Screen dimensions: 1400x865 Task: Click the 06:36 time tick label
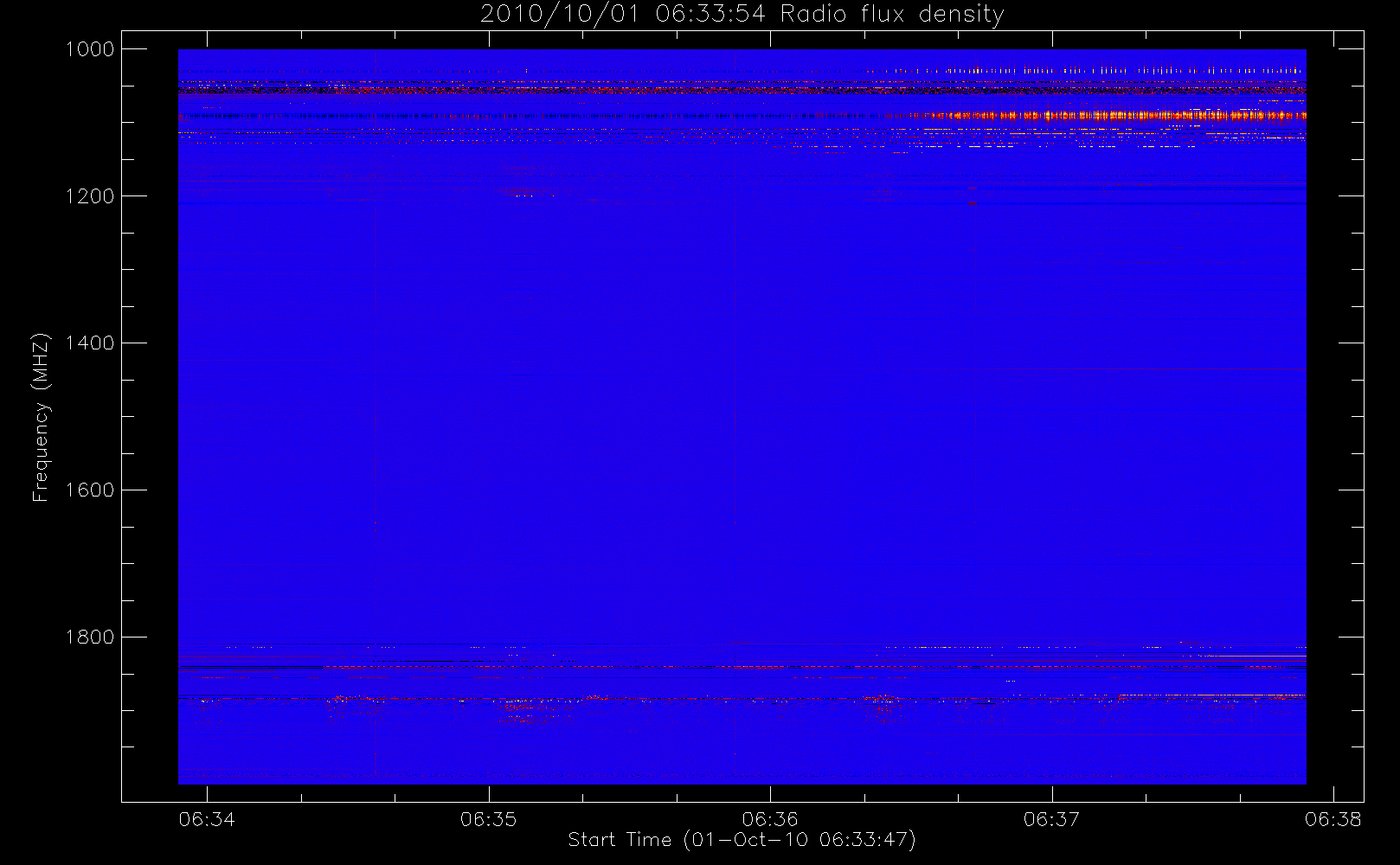tap(770, 819)
